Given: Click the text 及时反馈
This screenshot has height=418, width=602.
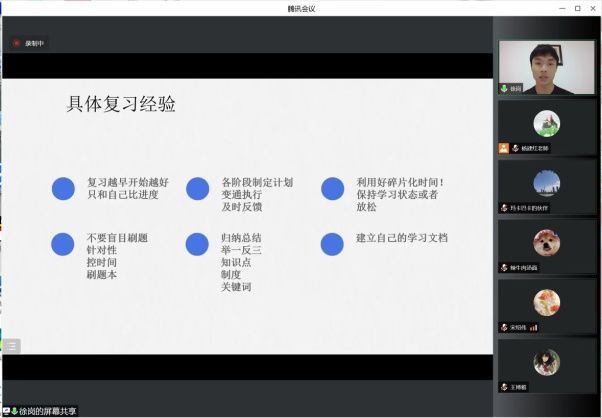Looking at the screenshot, I should (241, 207).
